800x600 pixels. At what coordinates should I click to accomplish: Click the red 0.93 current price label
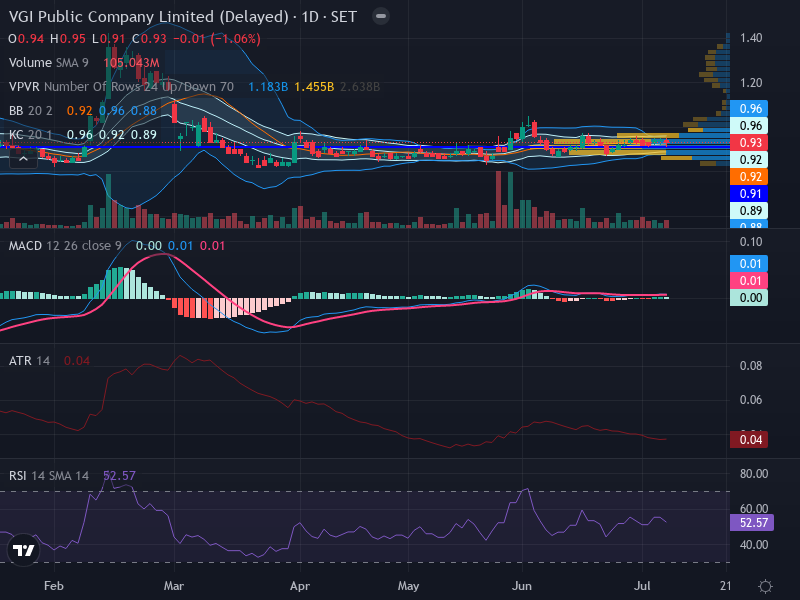pyautogui.click(x=749, y=143)
